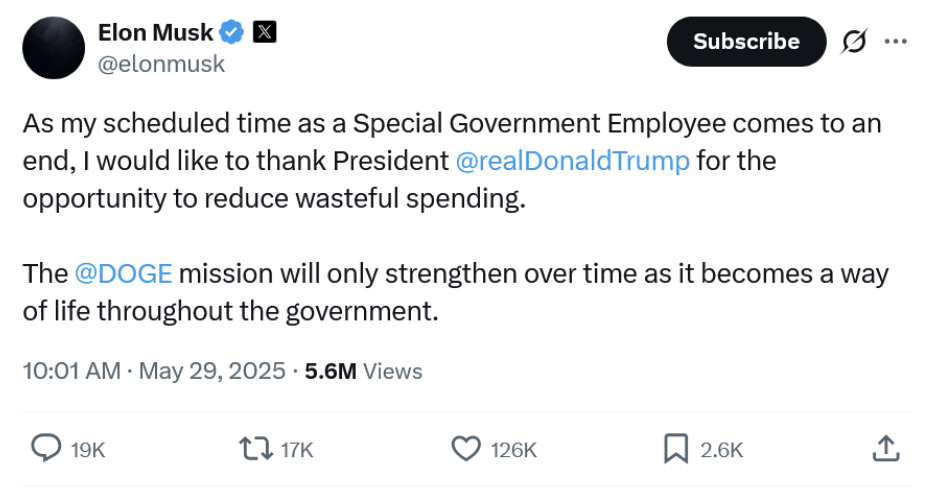
Task: Repost this post using the arrows icon
Action: (255, 450)
